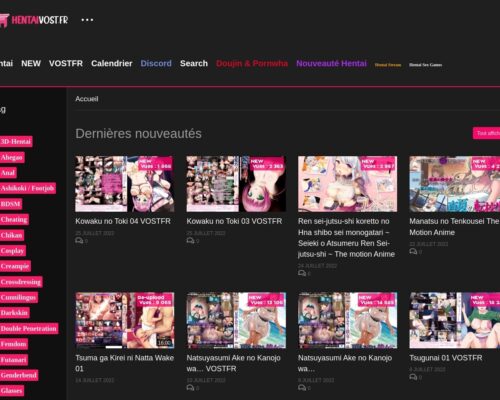Screen dimensions: 500x400
Task: Select the Cosplay tag
Action: (13, 250)
